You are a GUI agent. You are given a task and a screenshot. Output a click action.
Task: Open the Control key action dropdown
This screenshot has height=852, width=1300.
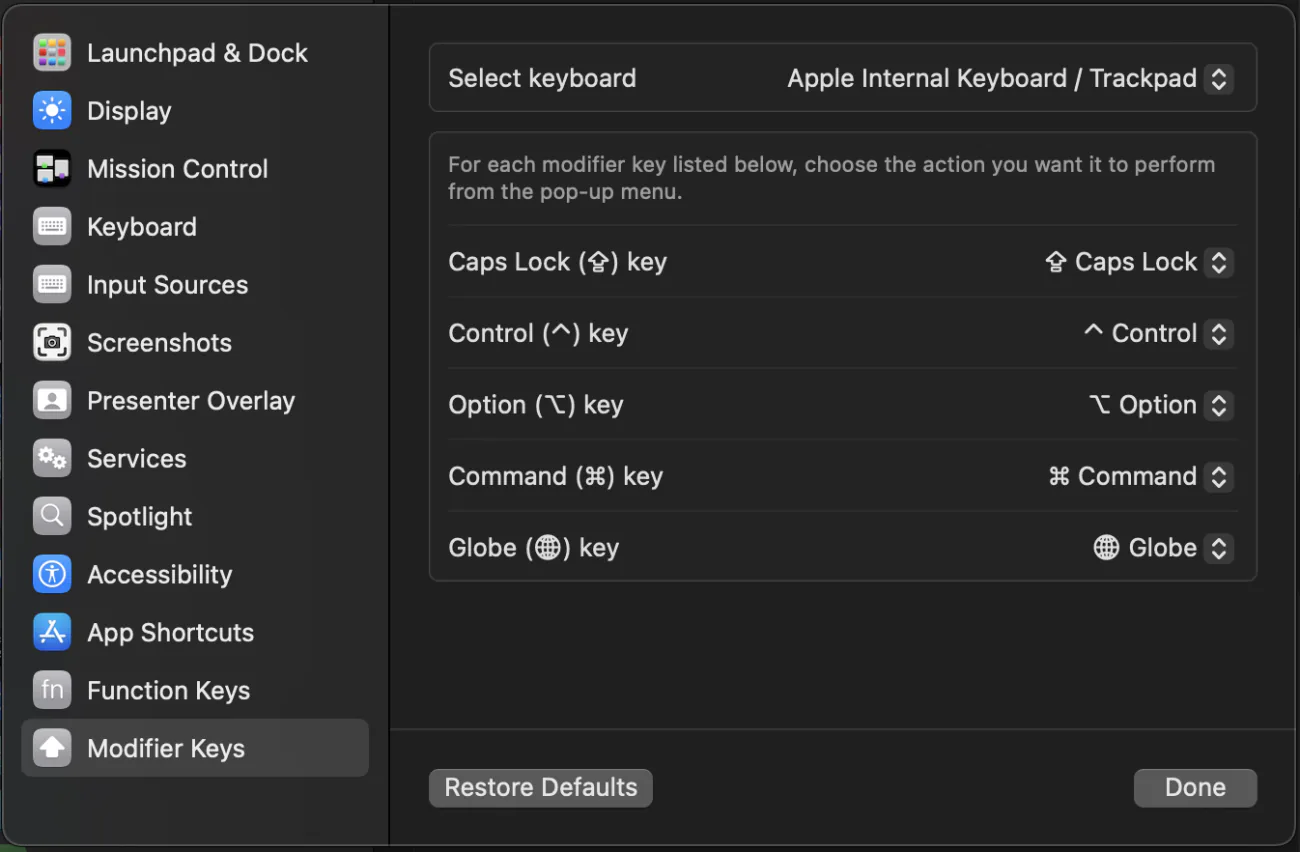pyautogui.click(x=1158, y=334)
